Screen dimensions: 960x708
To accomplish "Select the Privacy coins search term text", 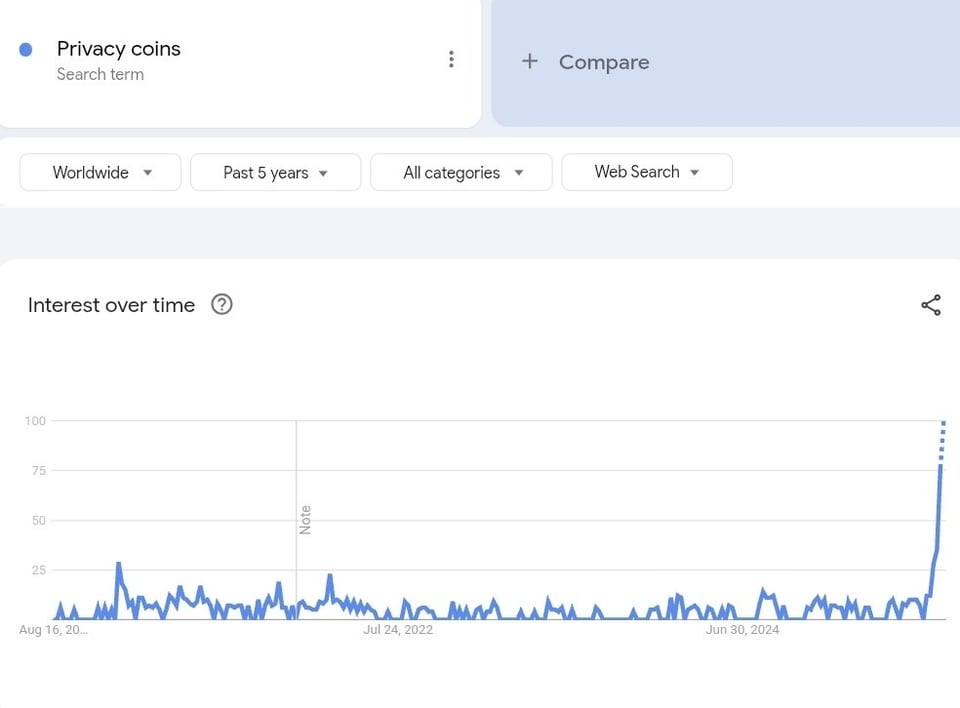I will (119, 49).
